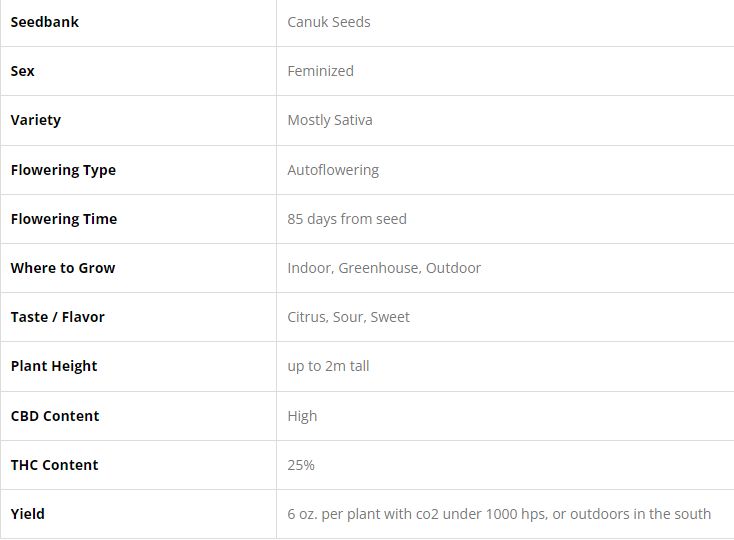Select the 85 days from seed text

point(346,219)
